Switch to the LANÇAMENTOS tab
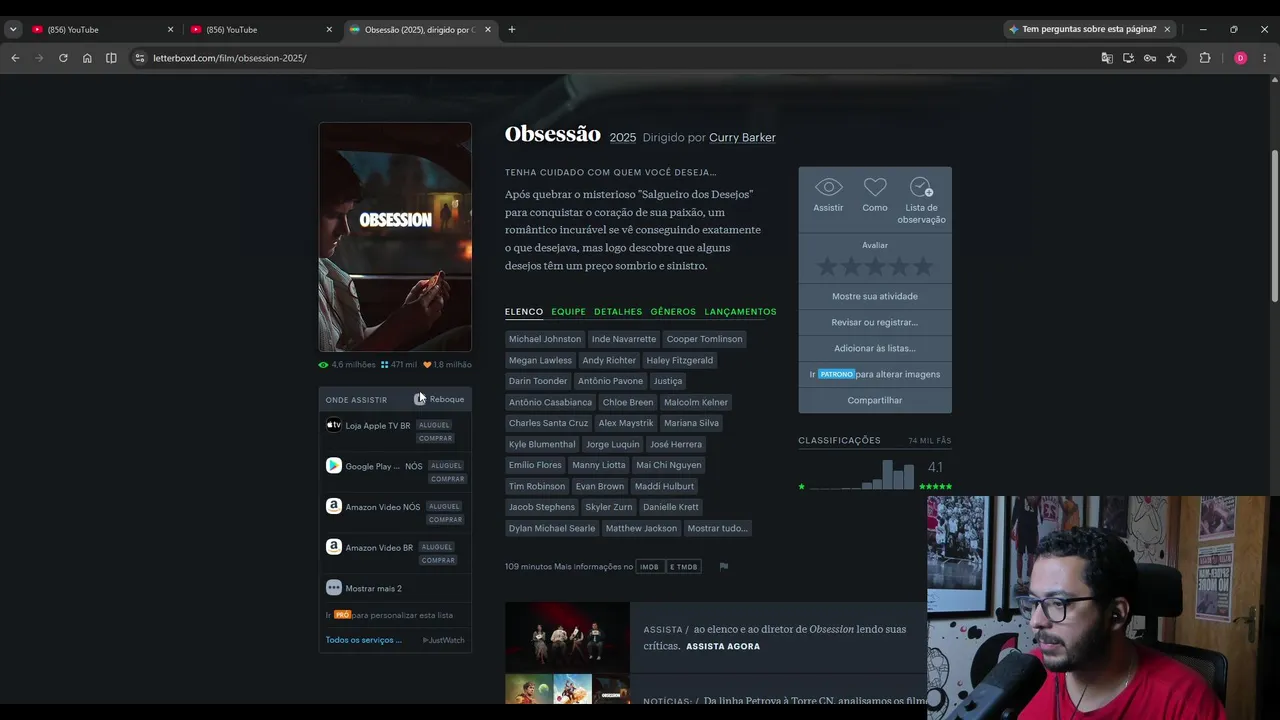Screen dimensions: 1280x720 (x=740, y=312)
